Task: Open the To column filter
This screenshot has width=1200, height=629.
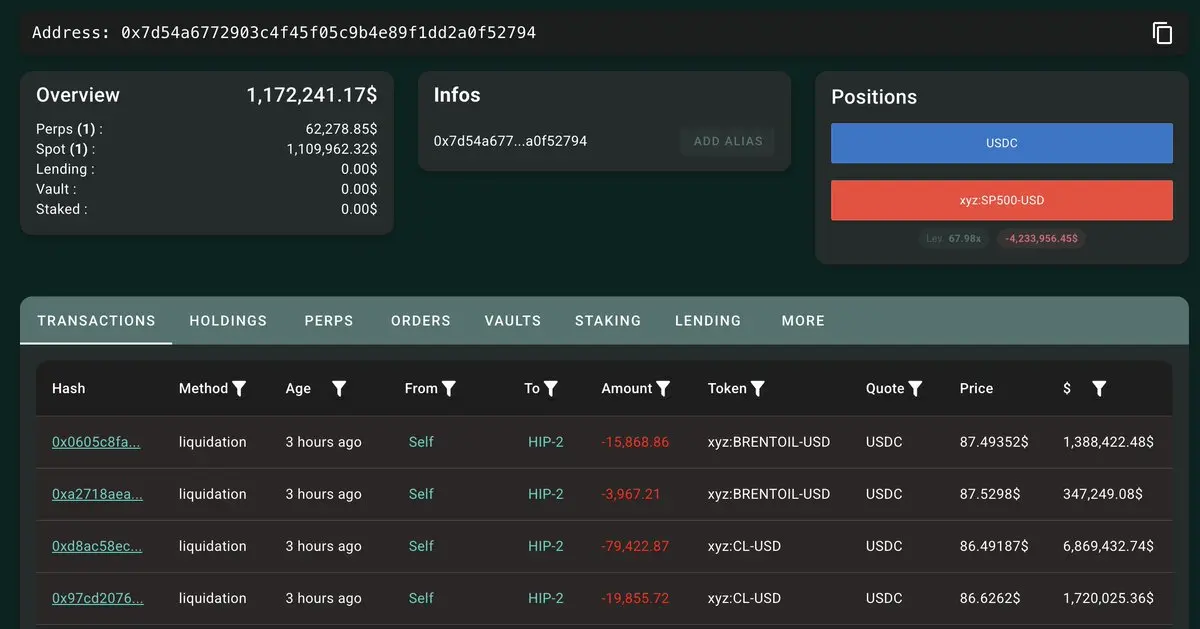Action: pyautogui.click(x=551, y=389)
